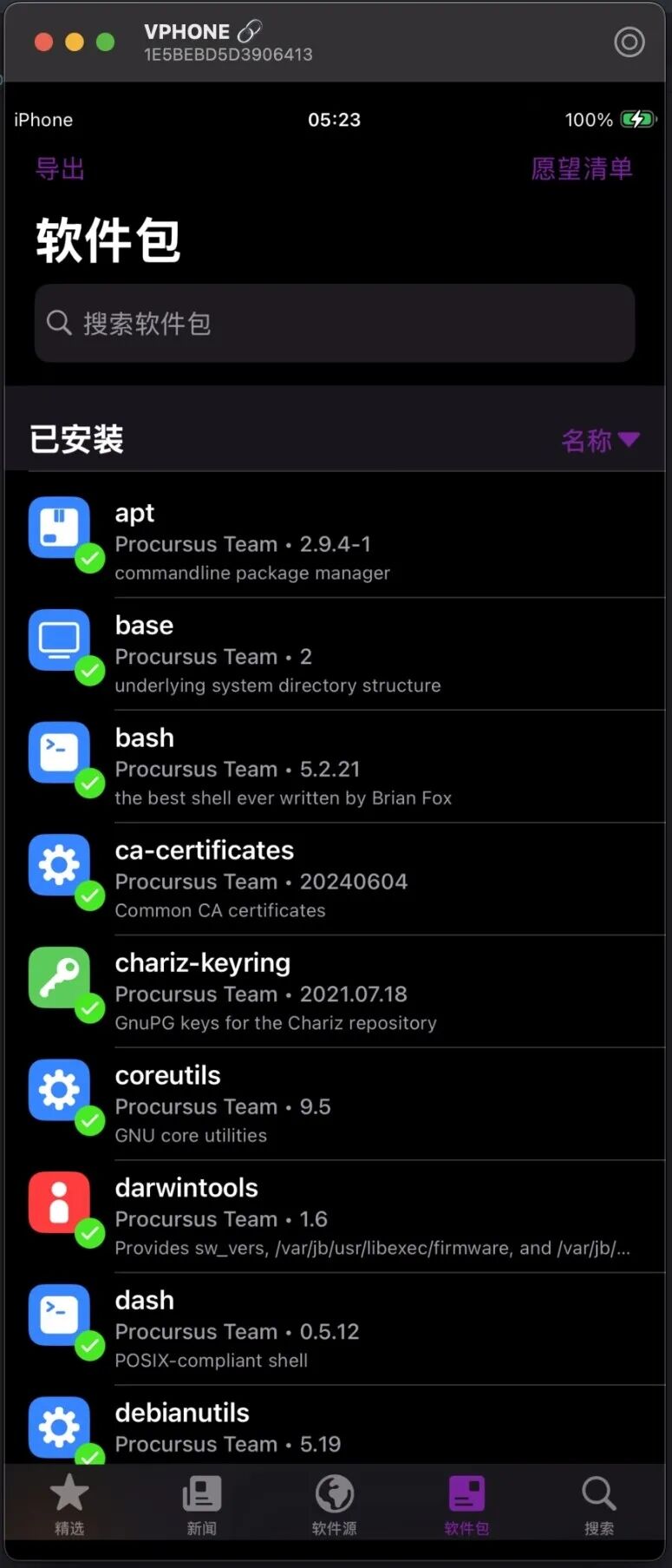This screenshot has width=672, height=1568.
Task: Click 'Procursus Team • 0.5.12' line
Action: [x=237, y=1331]
